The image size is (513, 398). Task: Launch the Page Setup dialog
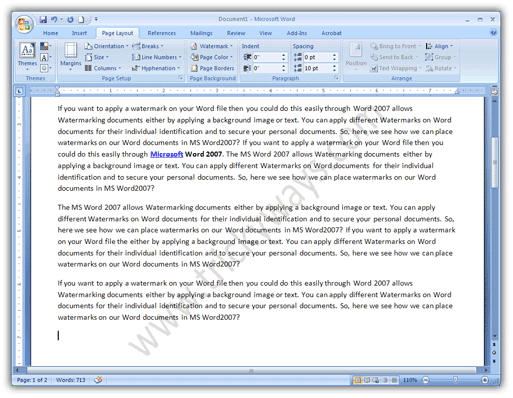180,78
